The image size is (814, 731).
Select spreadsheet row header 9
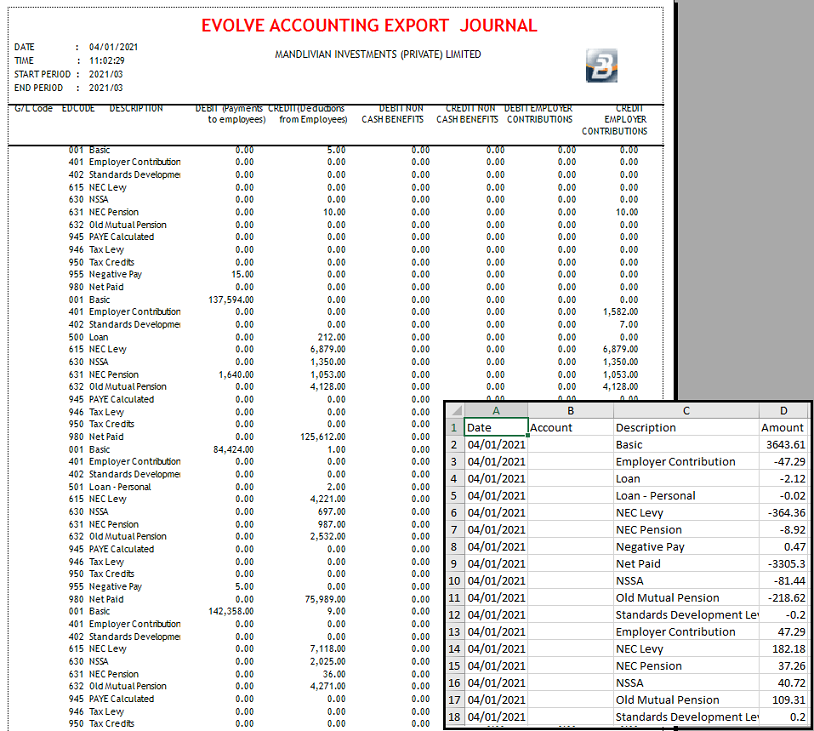(455, 564)
